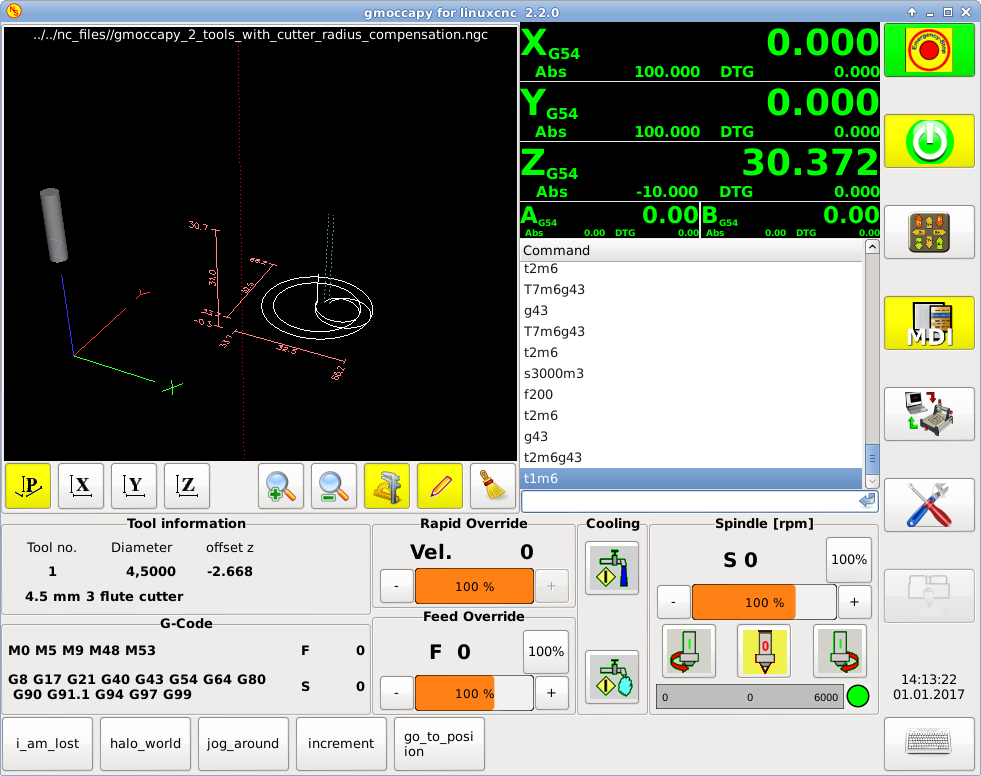Toggle the machine power button
The height and width of the screenshot is (776, 981).
(929, 141)
